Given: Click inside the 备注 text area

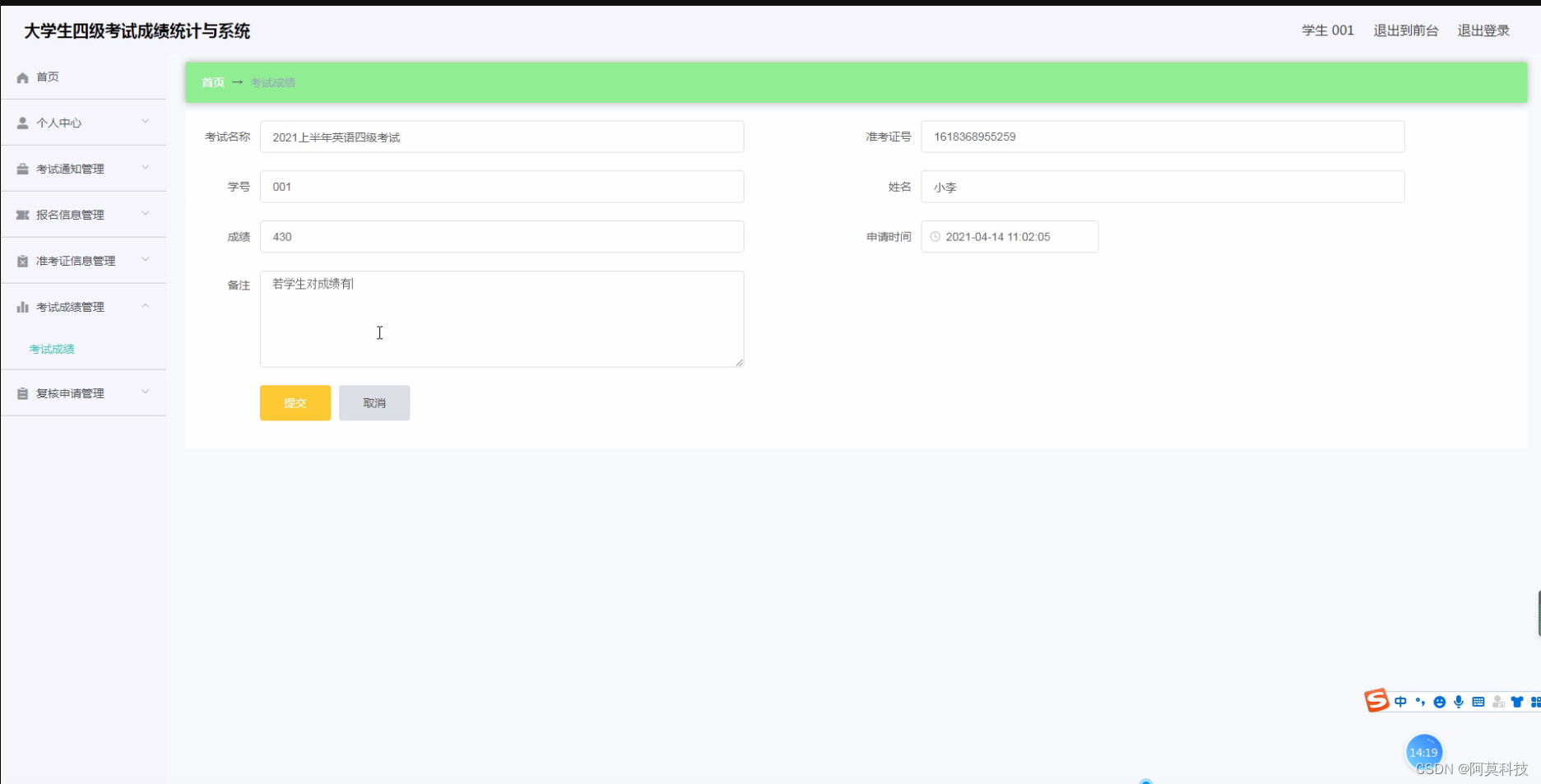Looking at the screenshot, I should pyautogui.click(x=502, y=319).
